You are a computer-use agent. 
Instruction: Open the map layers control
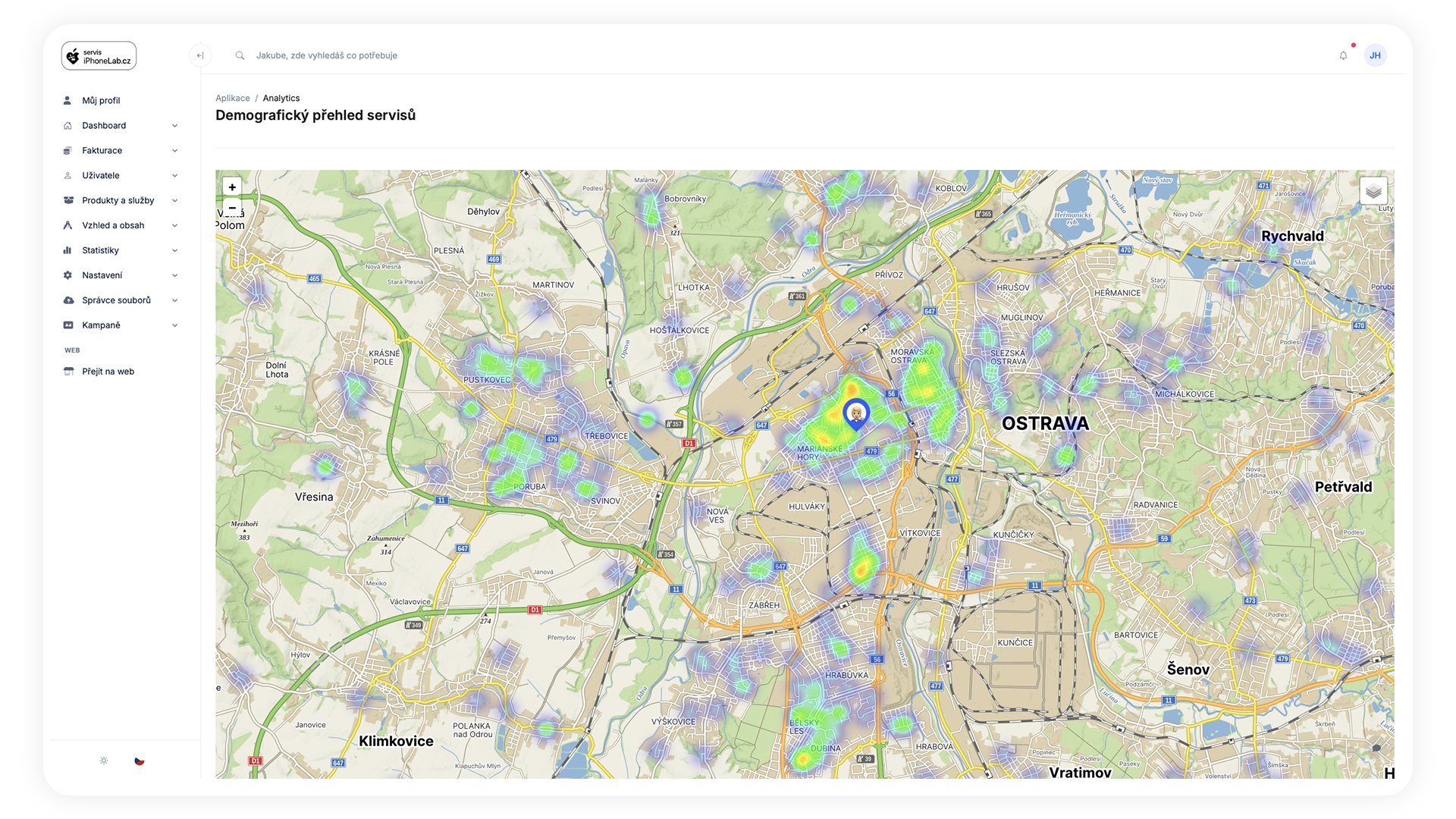click(1373, 191)
